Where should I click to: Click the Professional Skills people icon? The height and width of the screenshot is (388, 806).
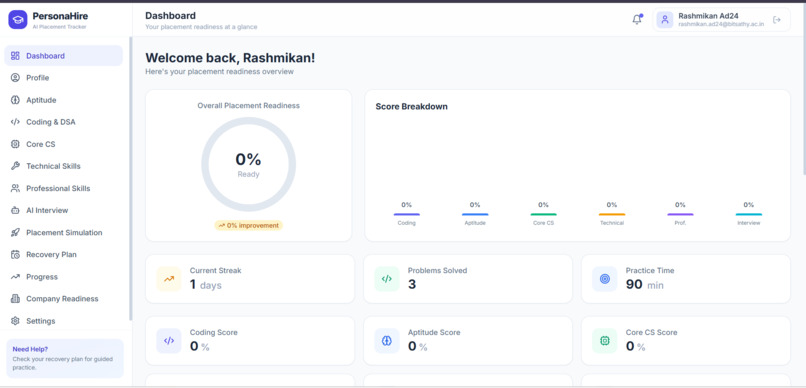(x=15, y=188)
